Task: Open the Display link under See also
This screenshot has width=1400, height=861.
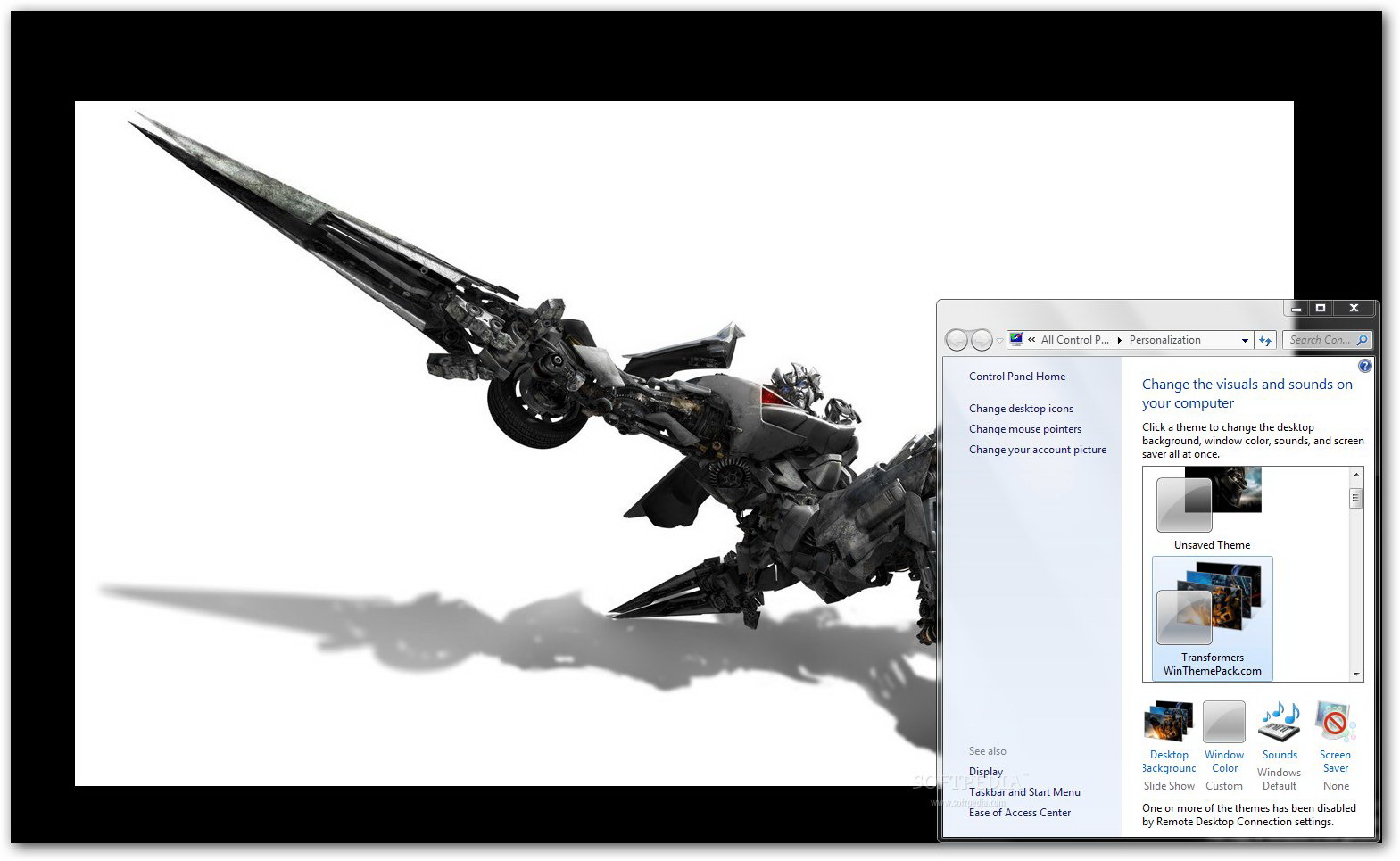Action: pyautogui.click(x=986, y=772)
